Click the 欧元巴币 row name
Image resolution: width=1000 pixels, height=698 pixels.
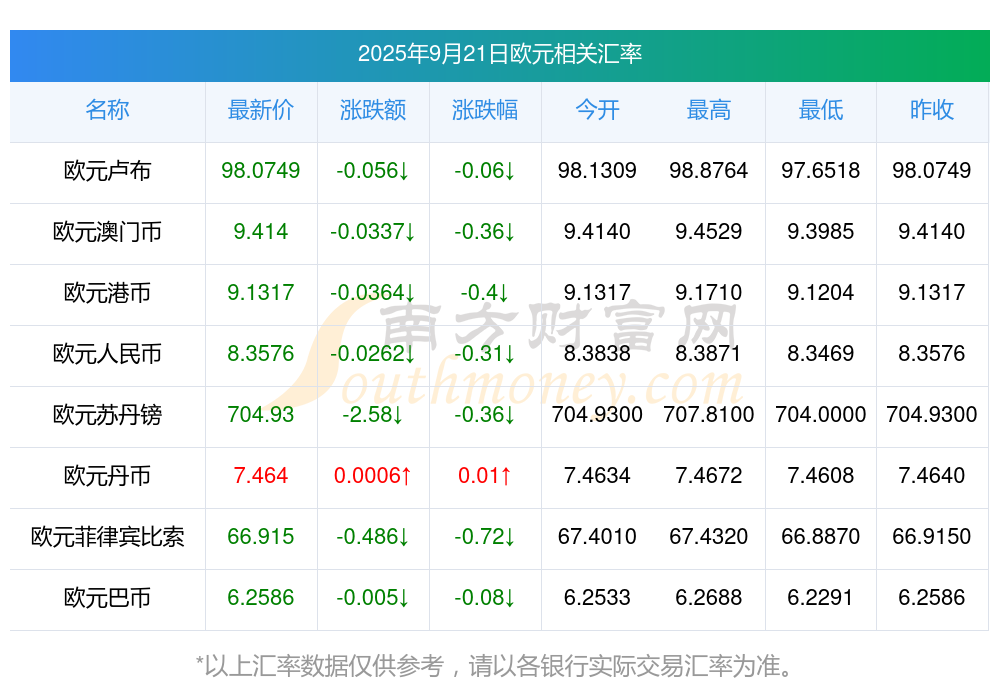[x=107, y=598]
